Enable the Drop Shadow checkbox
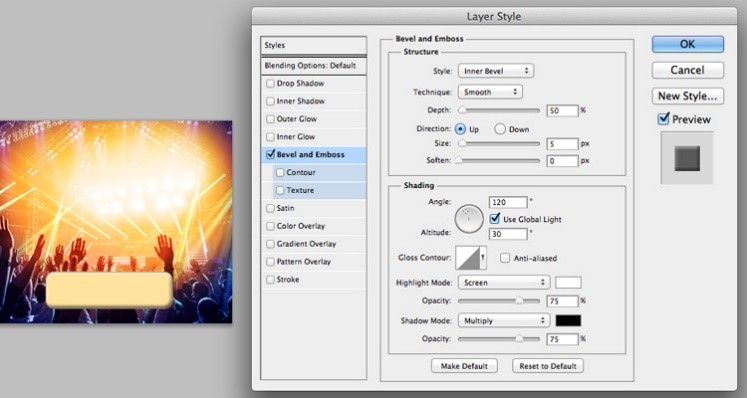The height and width of the screenshot is (398, 747). pyautogui.click(x=270, y=83)
